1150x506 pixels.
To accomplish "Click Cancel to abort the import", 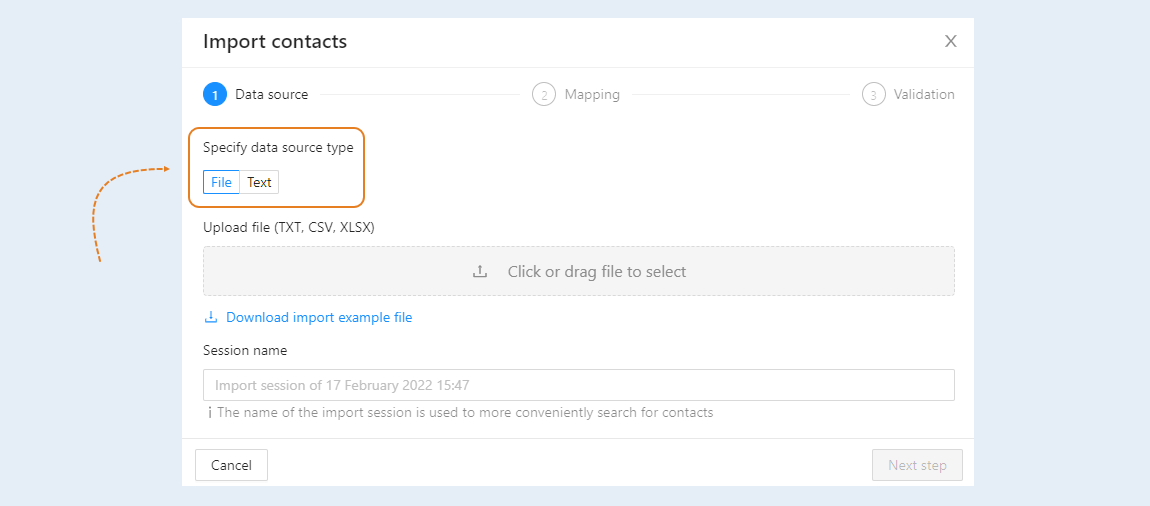I will [231, 465].
